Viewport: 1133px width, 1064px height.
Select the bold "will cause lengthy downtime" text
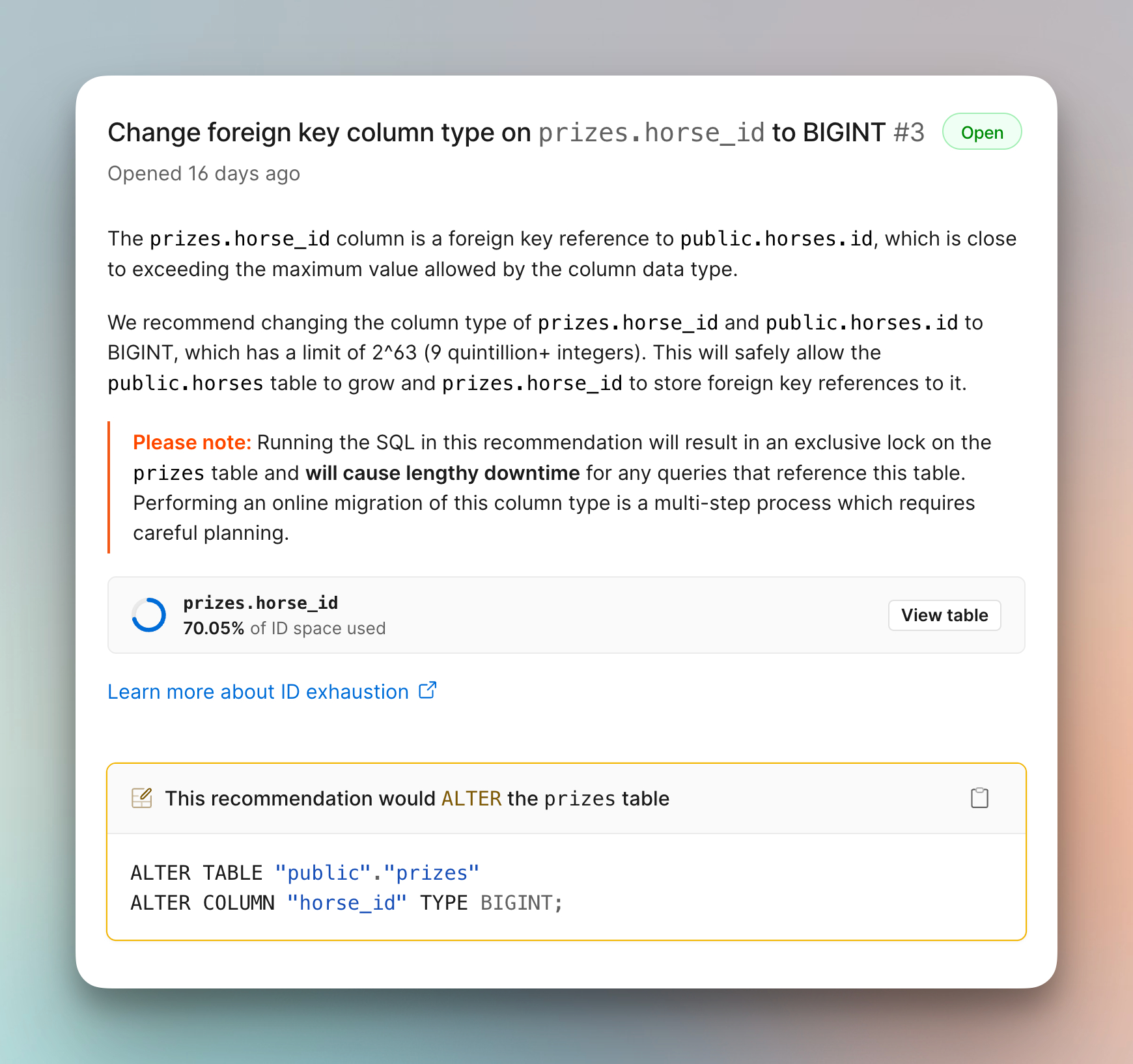coord(443,473)
